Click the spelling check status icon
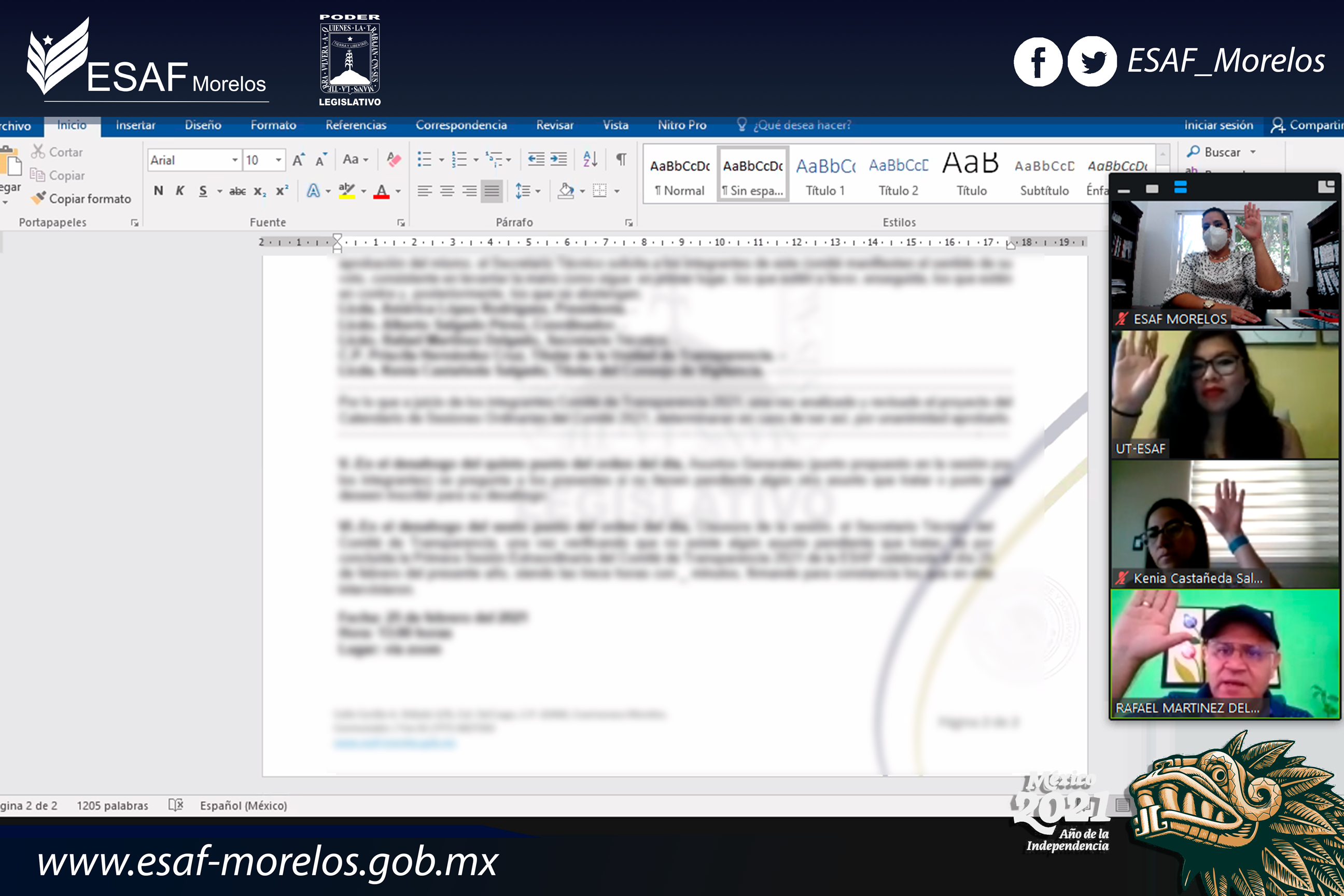 175,805
